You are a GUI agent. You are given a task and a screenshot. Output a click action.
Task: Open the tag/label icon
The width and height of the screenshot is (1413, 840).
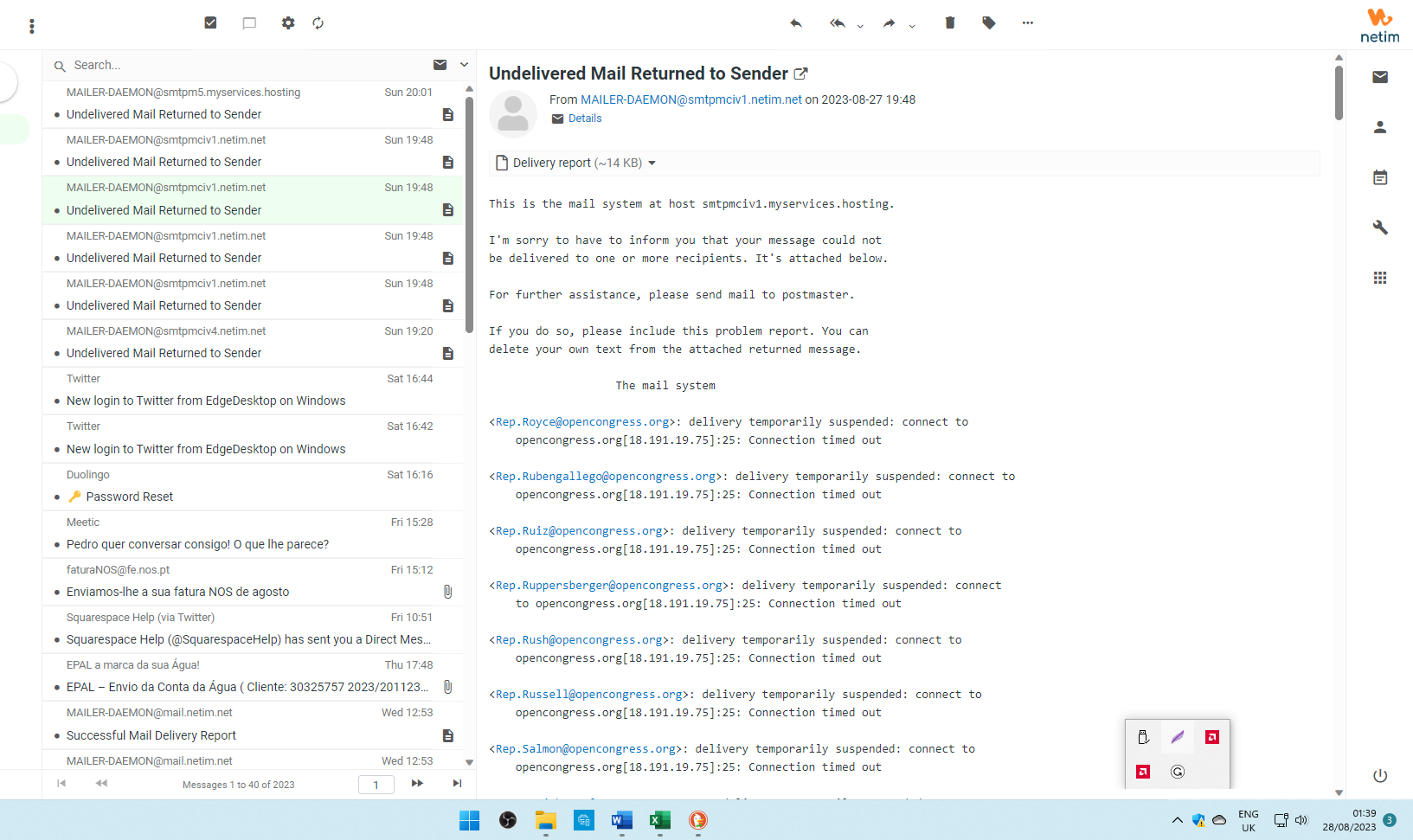tap(989, 23)
